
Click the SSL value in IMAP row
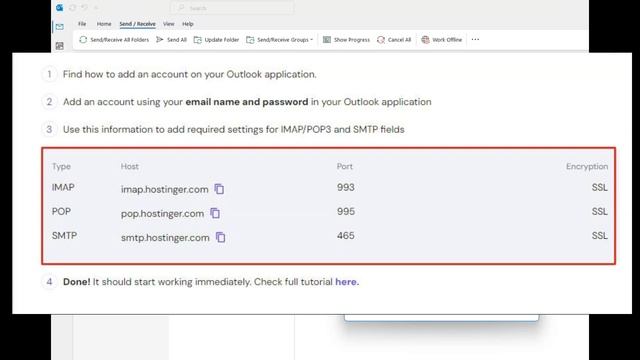pyautogui.click(x=600, y=187)
